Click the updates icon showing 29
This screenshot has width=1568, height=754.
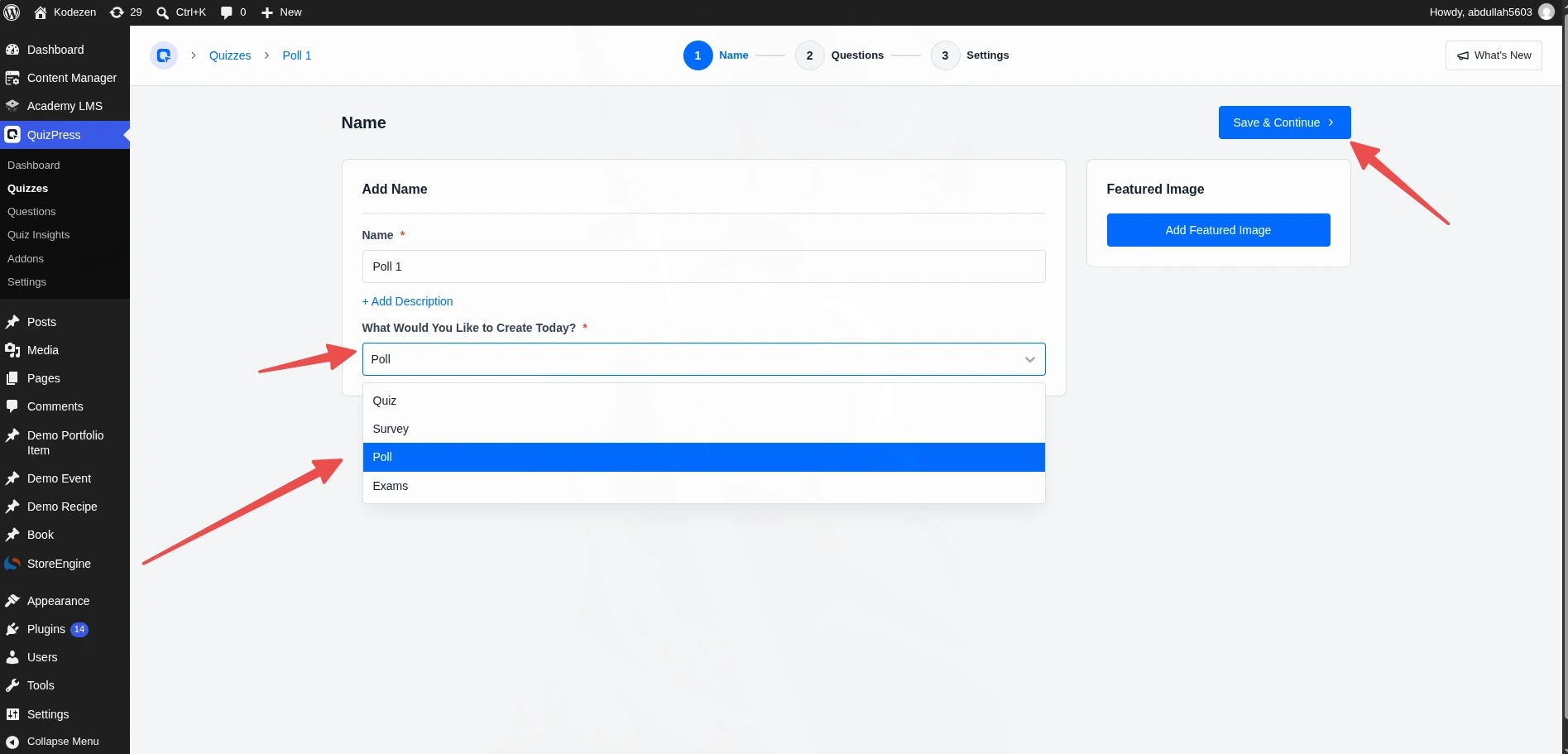click(x=117, y=12)
